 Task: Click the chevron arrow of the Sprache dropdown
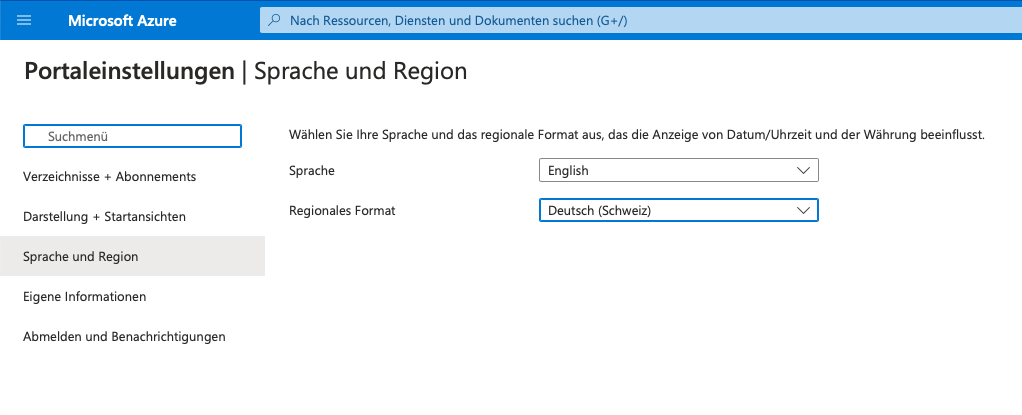pyautogui.click(x=803, y=171)
